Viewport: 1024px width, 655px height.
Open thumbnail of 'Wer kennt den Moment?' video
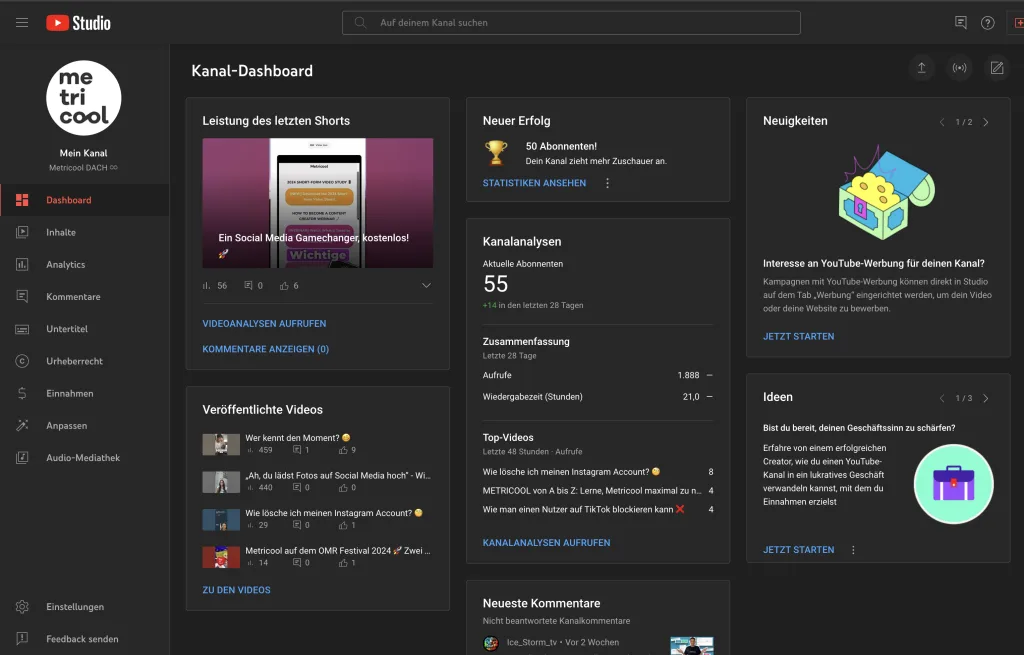coord(221,444)
